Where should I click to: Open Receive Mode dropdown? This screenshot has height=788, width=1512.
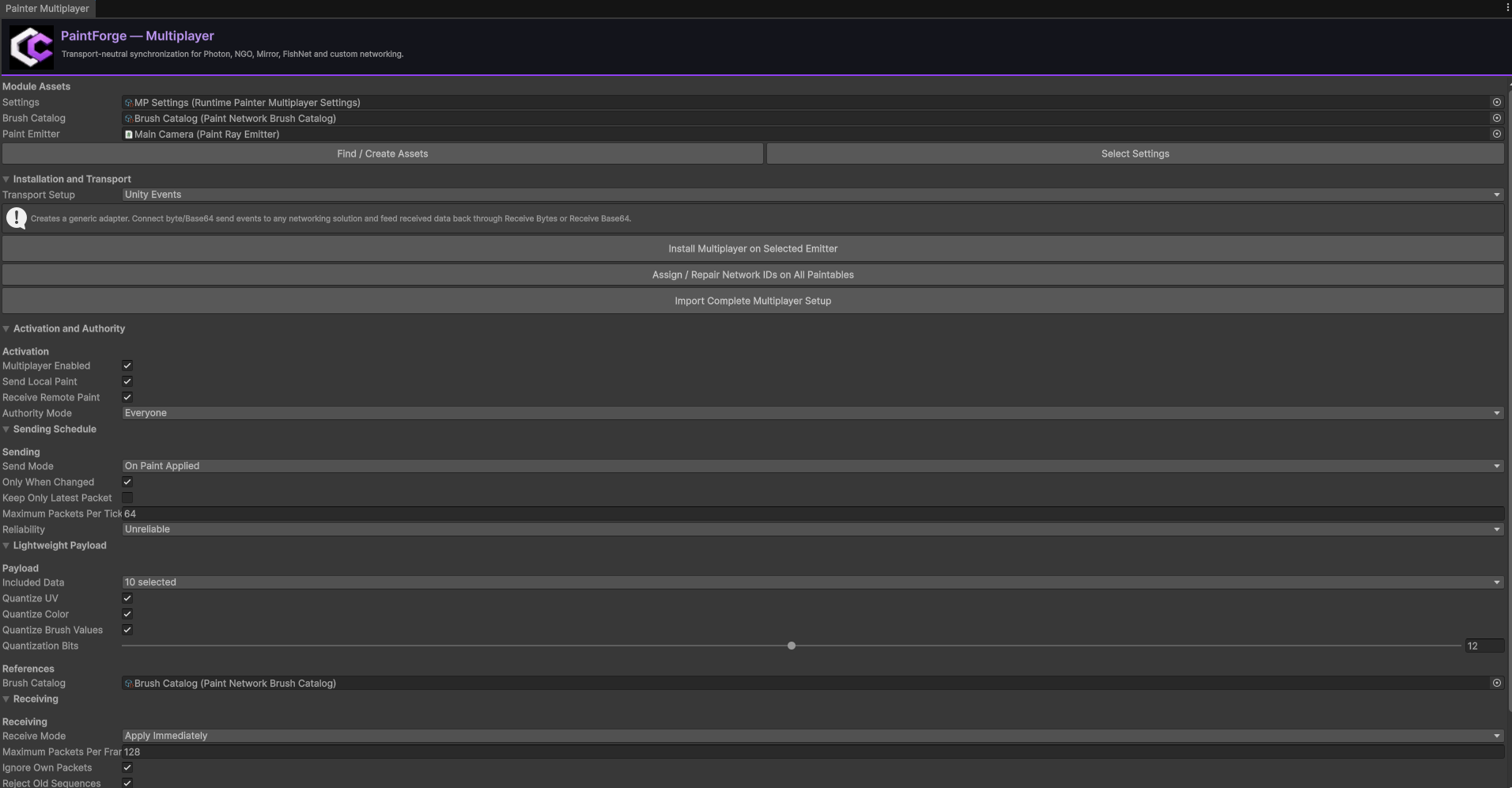pos(813,736)
